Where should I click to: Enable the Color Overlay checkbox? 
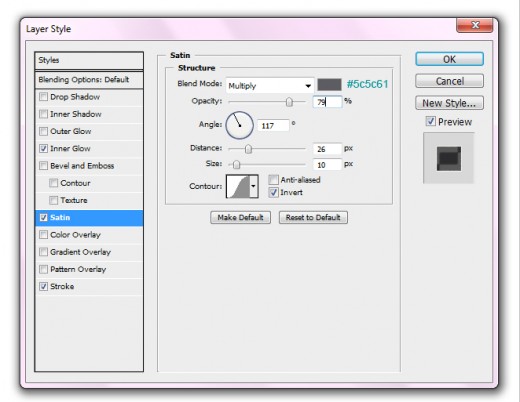(x=43, y=235)
